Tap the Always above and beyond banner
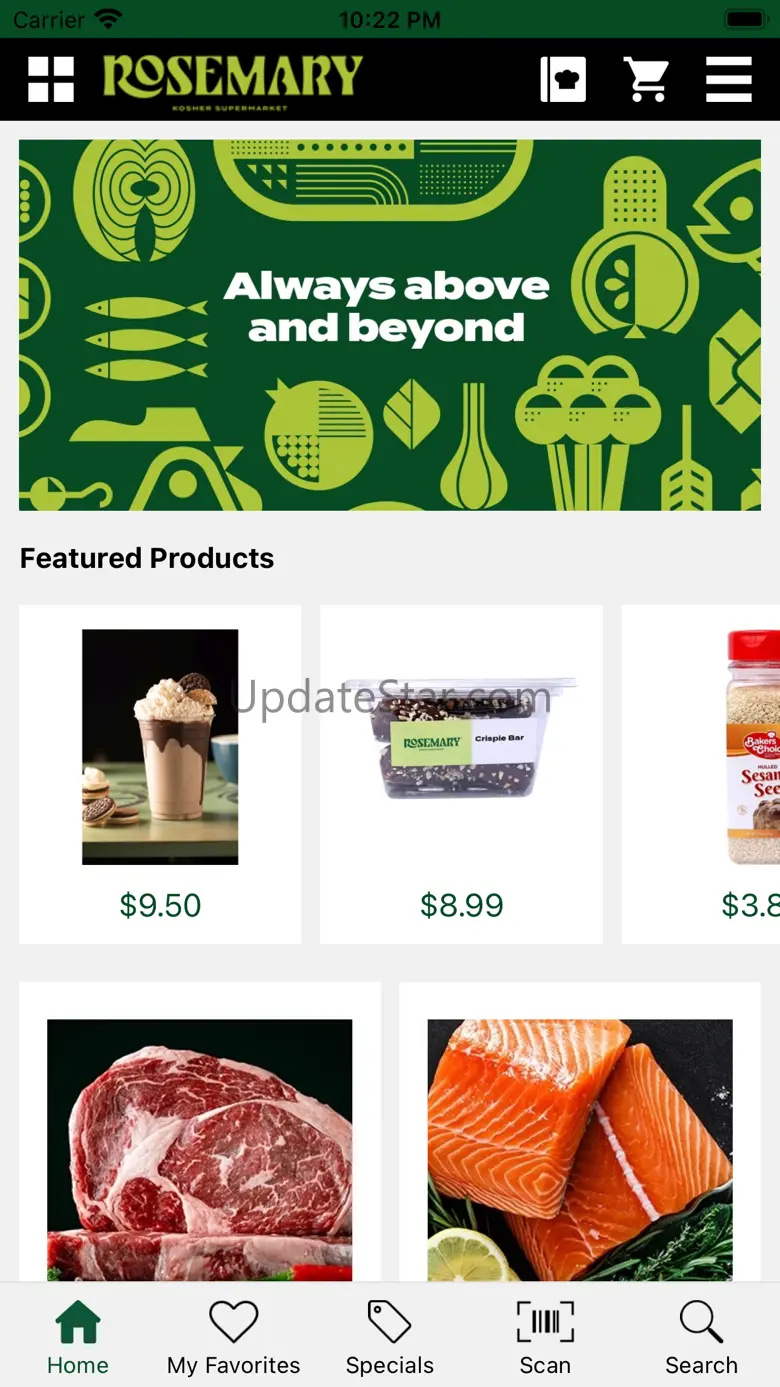The width and height of the screenshot is (780, 1387). pos(390,325)
